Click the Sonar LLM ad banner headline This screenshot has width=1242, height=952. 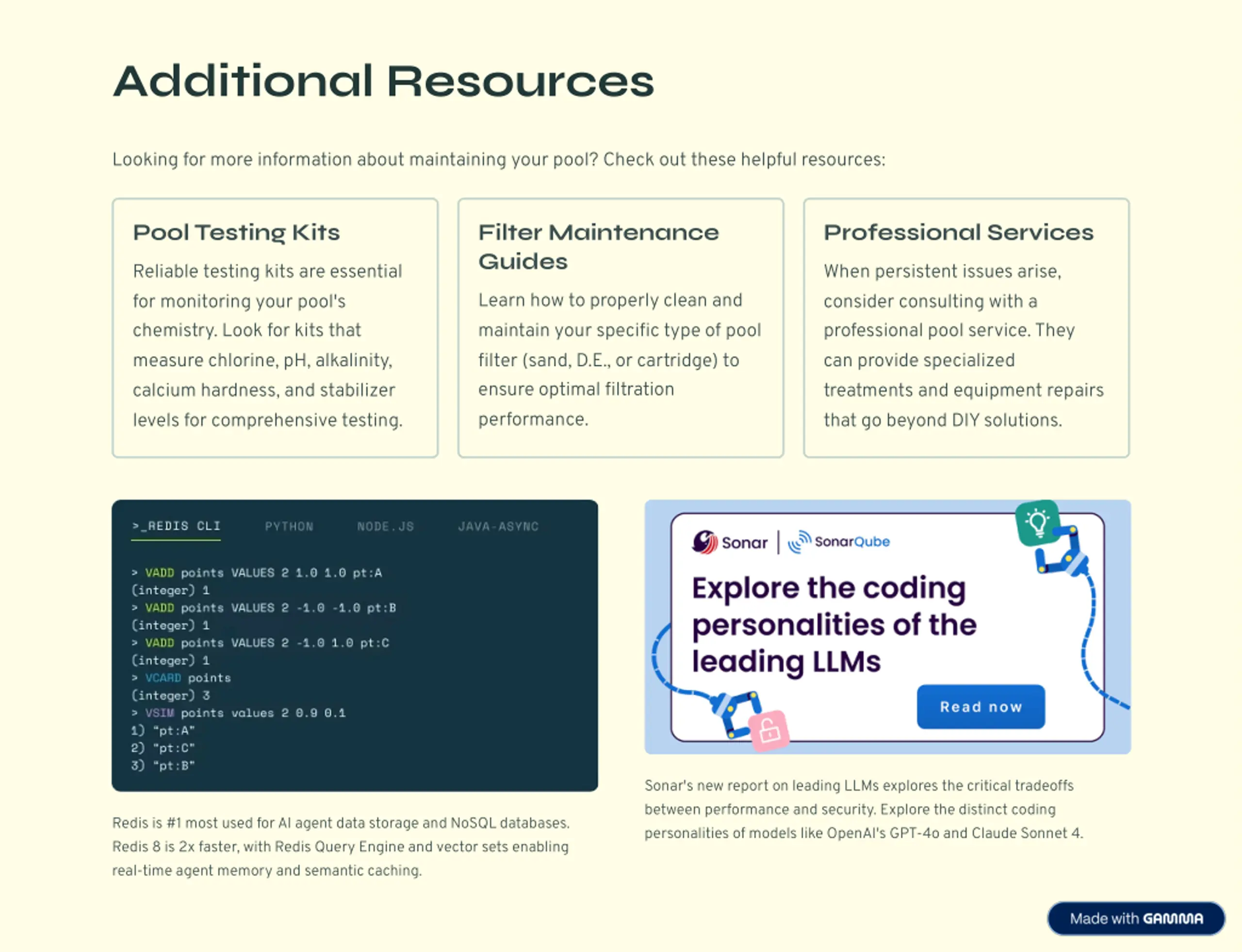tap(833, 625)
